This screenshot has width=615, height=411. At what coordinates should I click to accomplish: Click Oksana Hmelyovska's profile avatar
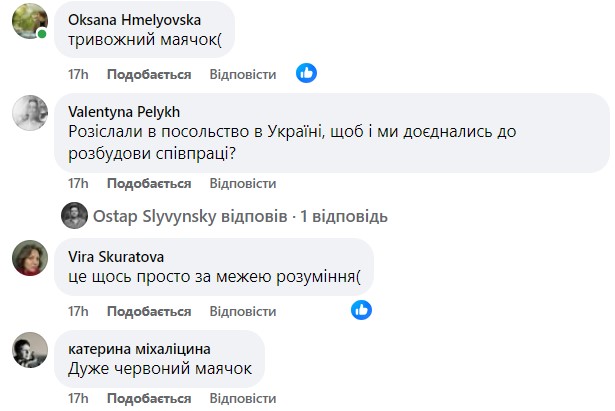pyautogui.click(x=30, y=20)
